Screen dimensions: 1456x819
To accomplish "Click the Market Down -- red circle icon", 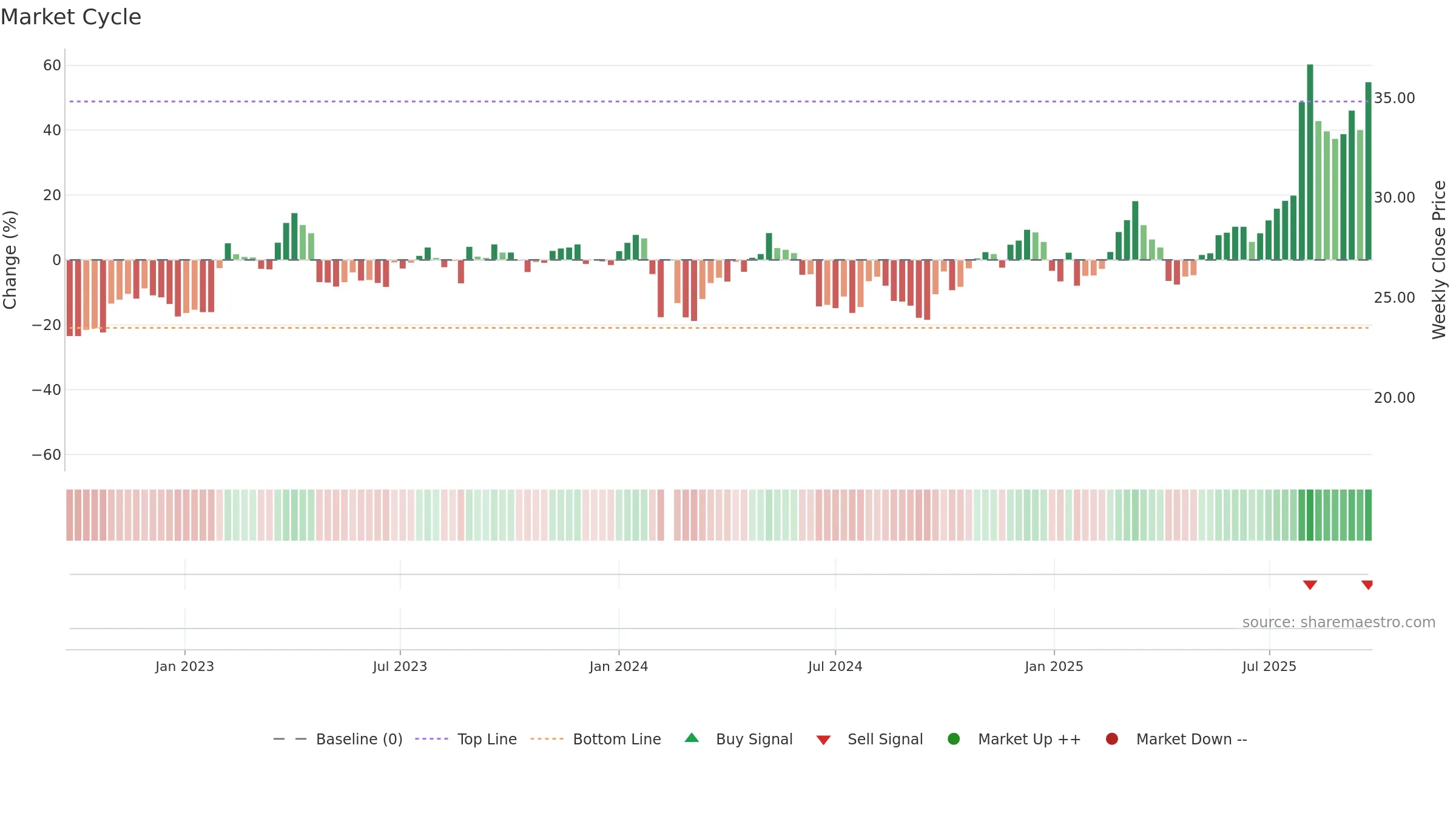I will (1112, 739).
